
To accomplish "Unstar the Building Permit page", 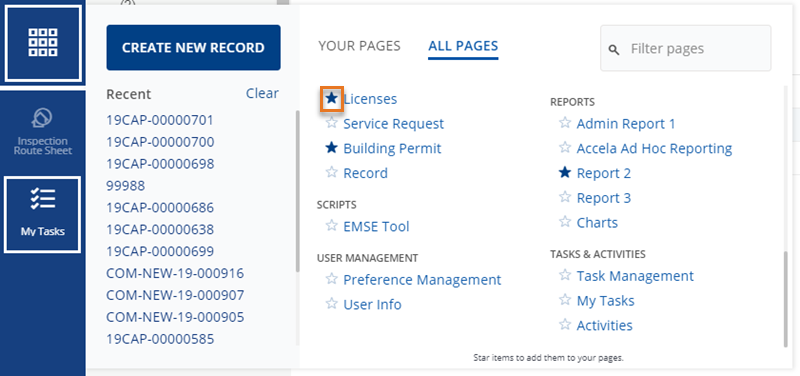I will point(332,148).
